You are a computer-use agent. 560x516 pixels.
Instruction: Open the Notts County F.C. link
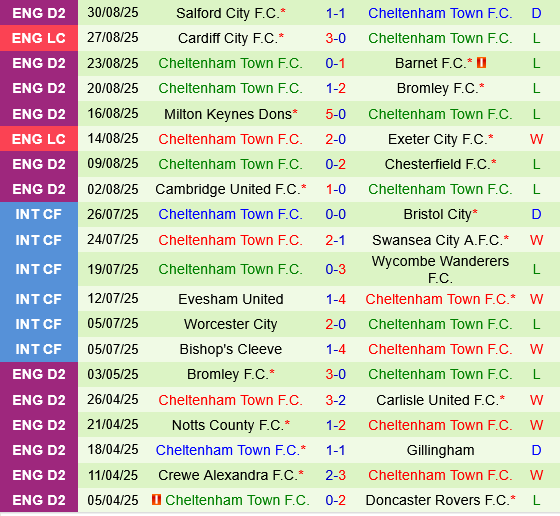coord(230,425)
